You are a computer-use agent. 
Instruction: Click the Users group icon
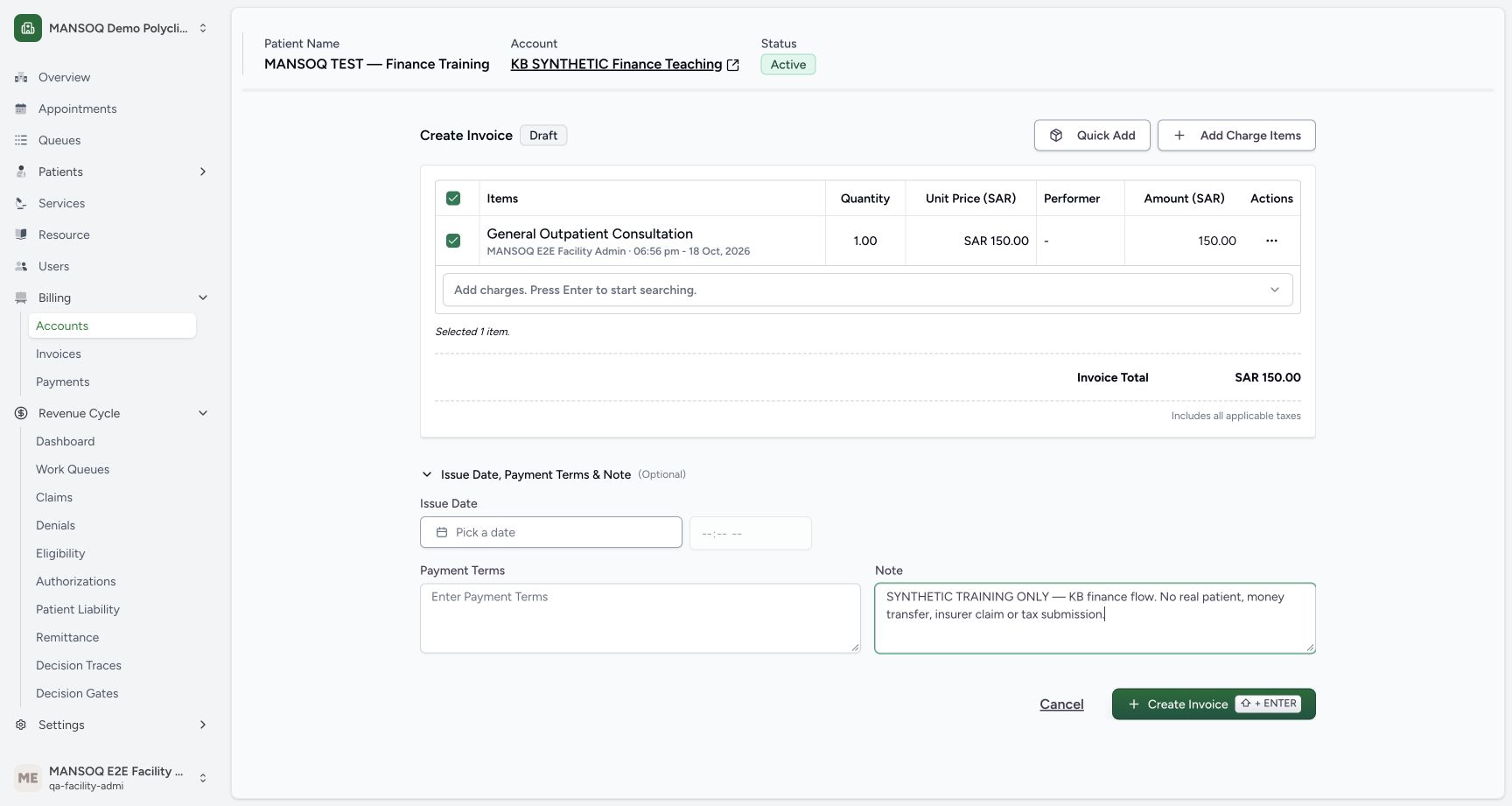[21, 266]
